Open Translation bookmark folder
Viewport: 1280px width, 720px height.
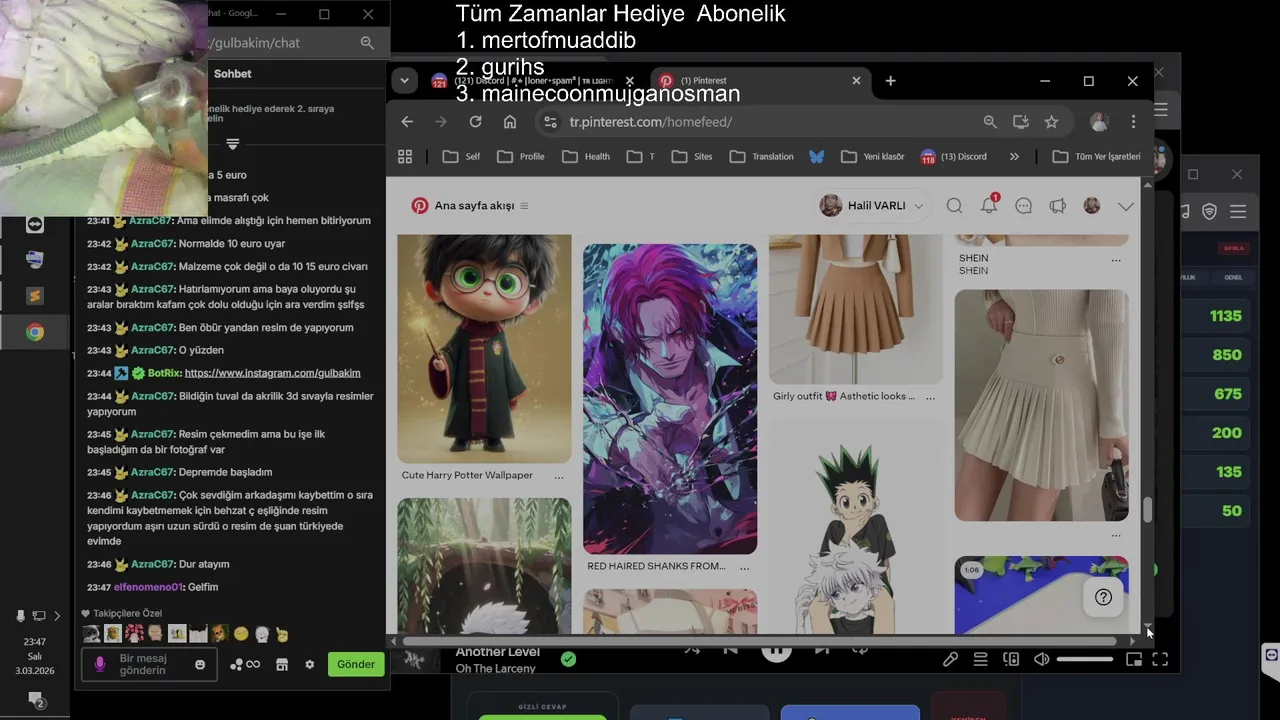pos(762,156)
